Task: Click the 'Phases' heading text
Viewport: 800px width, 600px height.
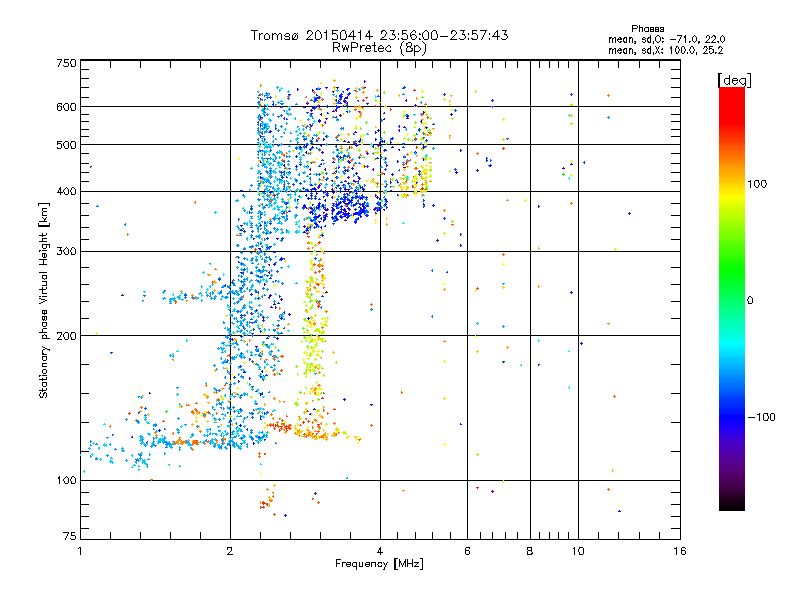Action: point(647,29)
